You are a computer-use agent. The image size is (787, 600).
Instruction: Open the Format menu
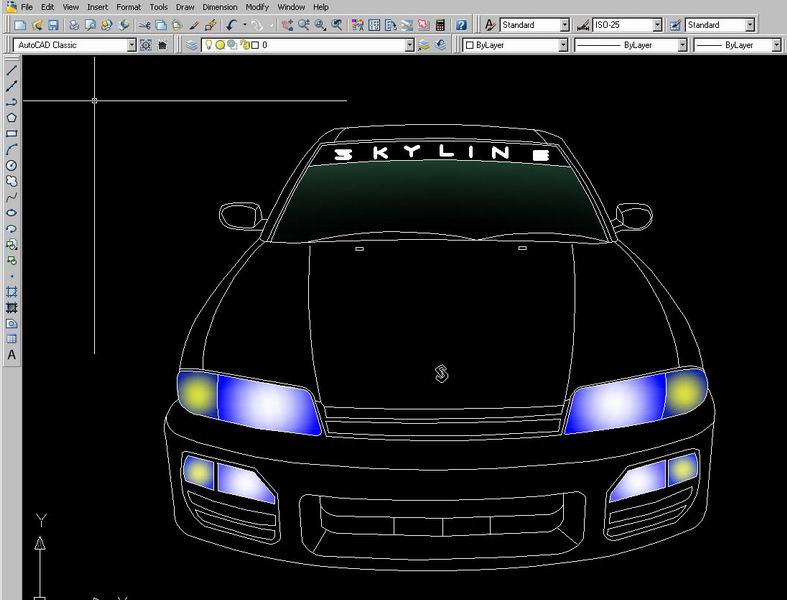pyautogui.click(x=128, y=7)
